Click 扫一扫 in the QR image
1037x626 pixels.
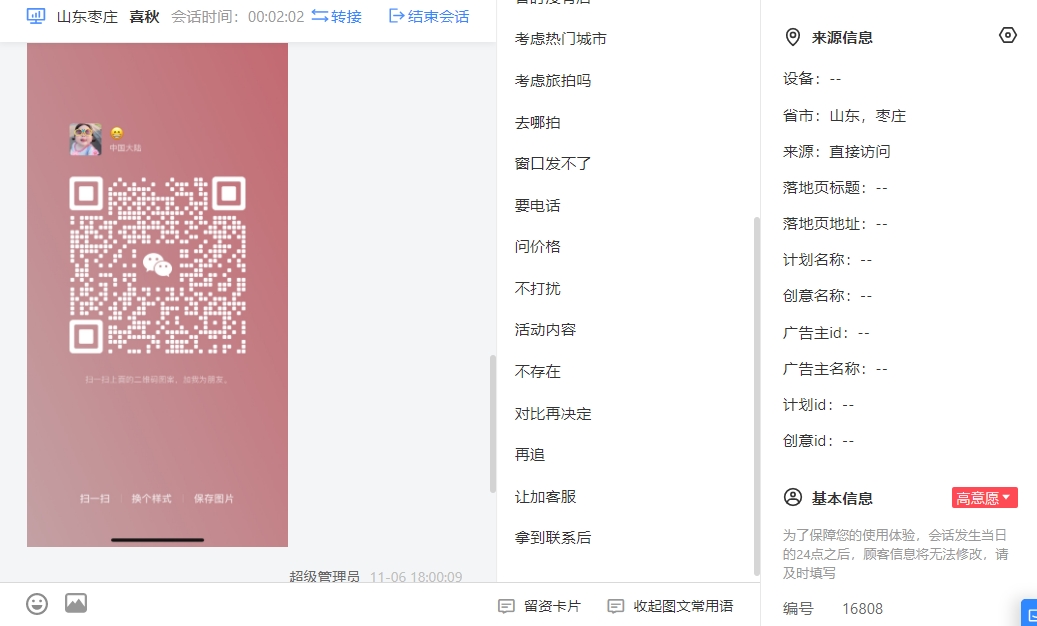pos(95,499)
